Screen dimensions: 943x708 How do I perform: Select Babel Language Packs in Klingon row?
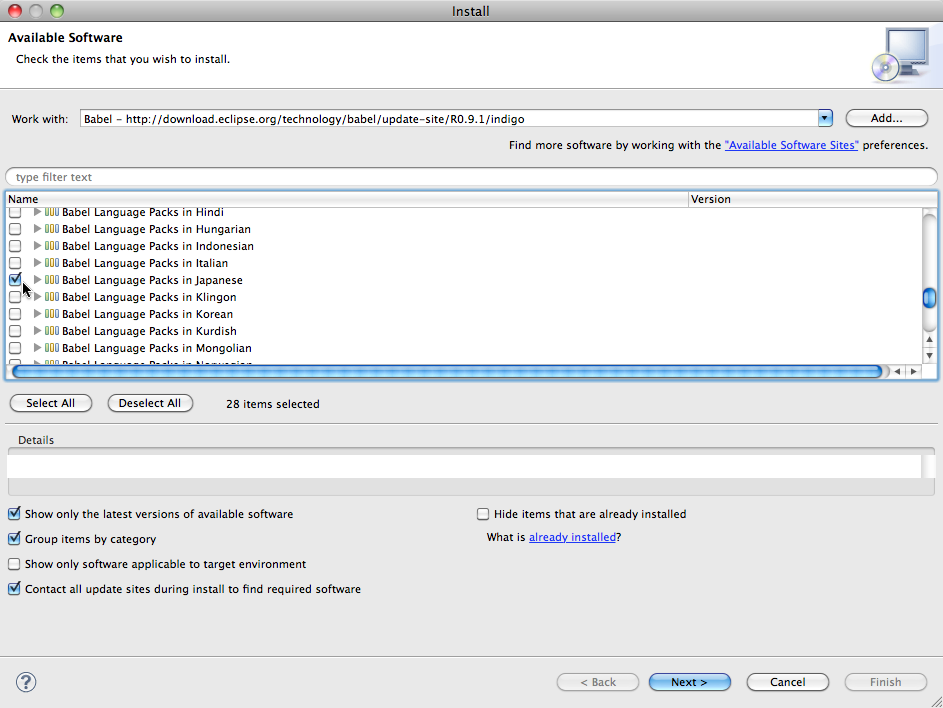(464, 297)
